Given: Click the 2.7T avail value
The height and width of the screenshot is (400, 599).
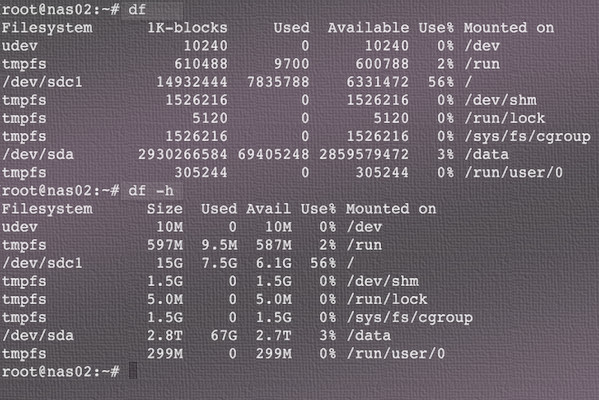Looking at the screenshot, I should tap(274, 335).
